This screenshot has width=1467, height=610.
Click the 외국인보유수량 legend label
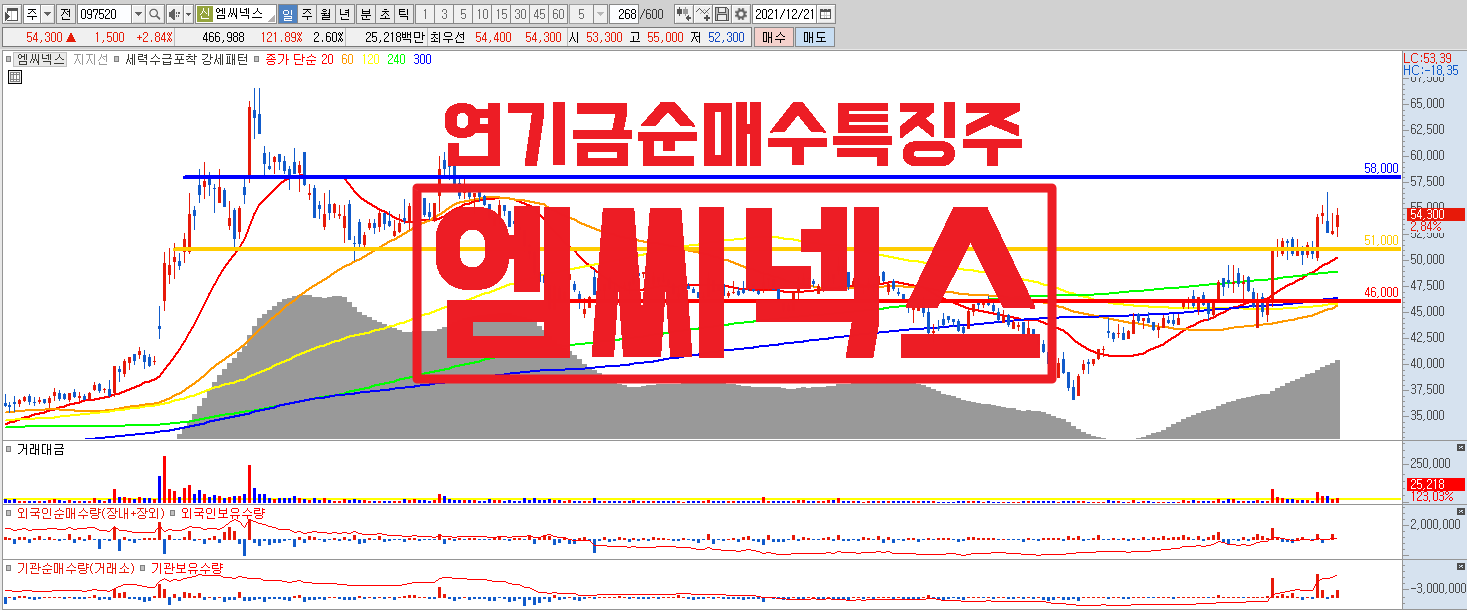222,513
